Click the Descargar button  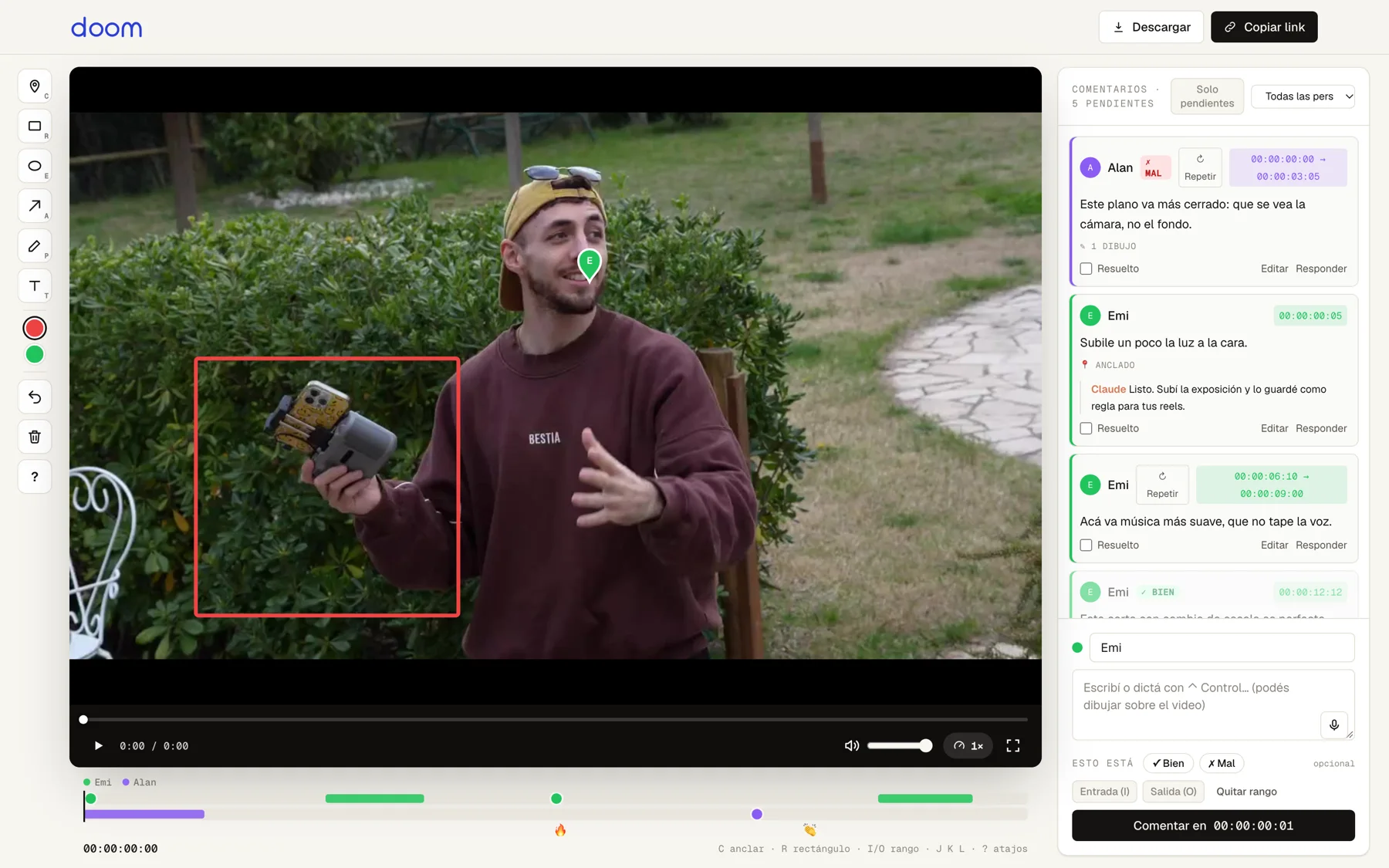click(x=1151, y=27)
